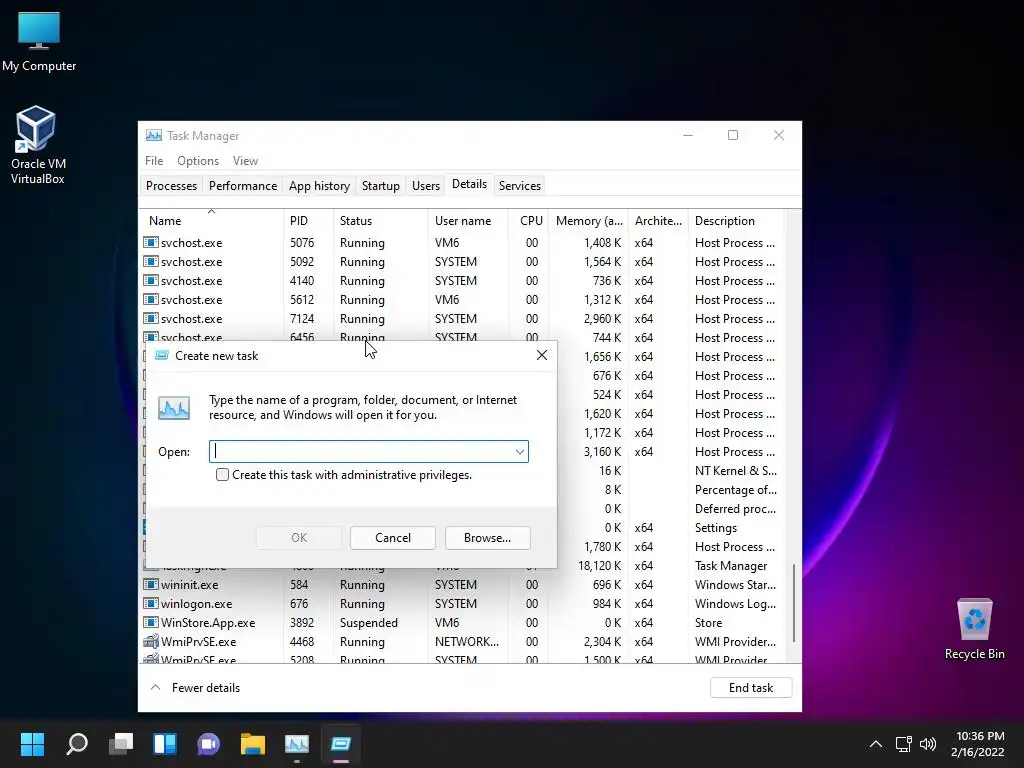Switch to the Processes tab

(x=171, y=185)
